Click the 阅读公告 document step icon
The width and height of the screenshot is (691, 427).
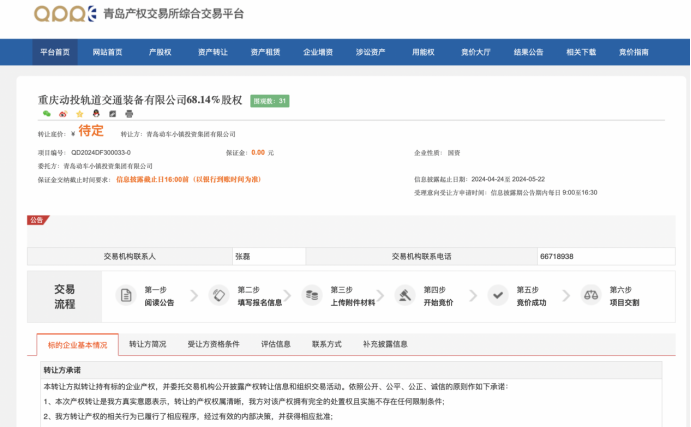coord(126,295)
